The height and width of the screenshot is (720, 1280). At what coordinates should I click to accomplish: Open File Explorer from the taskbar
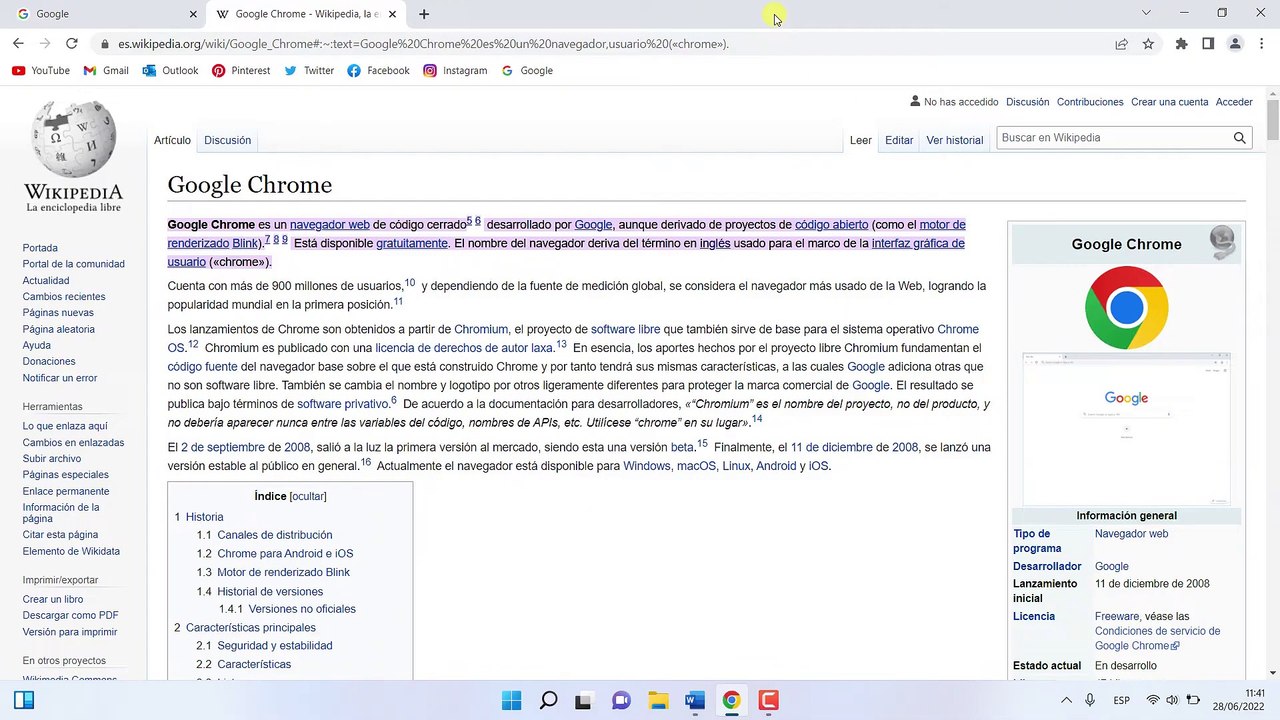point(658,700)
